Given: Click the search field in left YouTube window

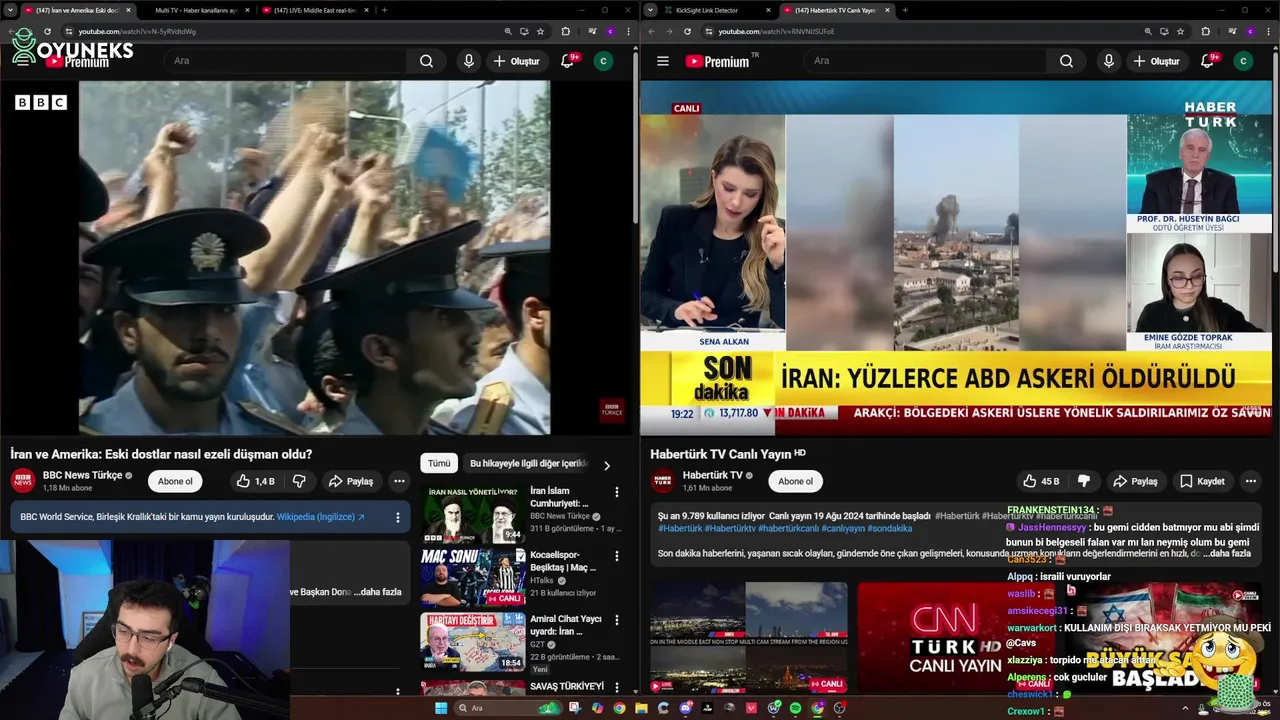Looking at the screenshot, I should (x=287, y=61).
